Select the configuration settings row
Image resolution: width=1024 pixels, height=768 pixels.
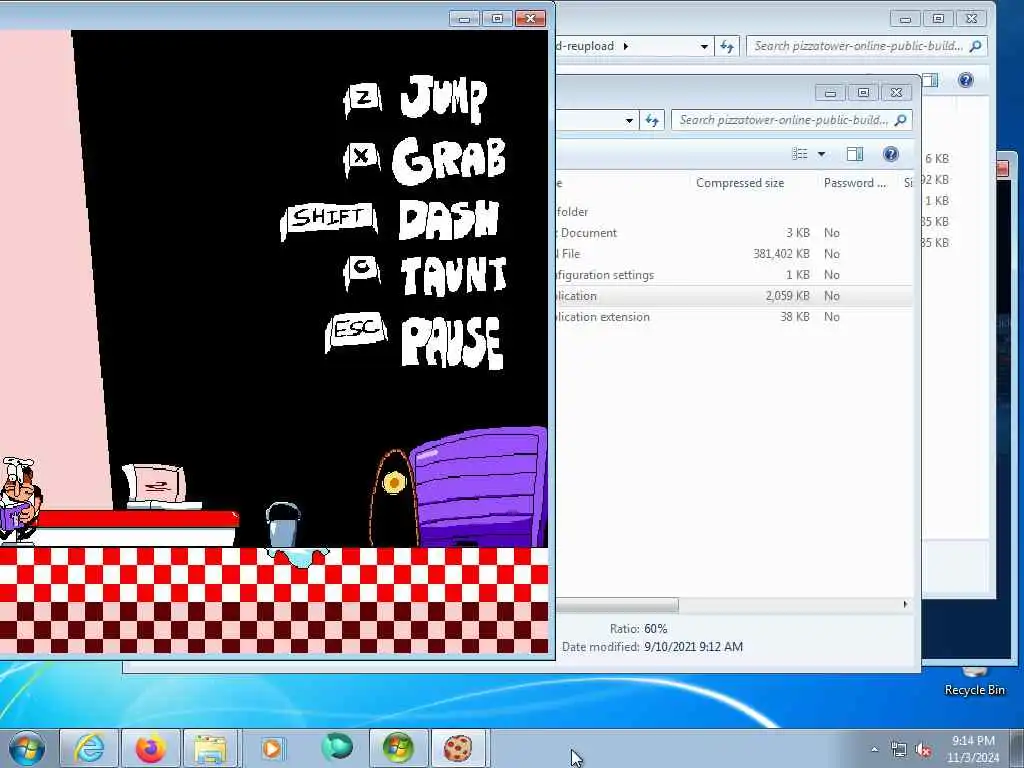[735, 274]
